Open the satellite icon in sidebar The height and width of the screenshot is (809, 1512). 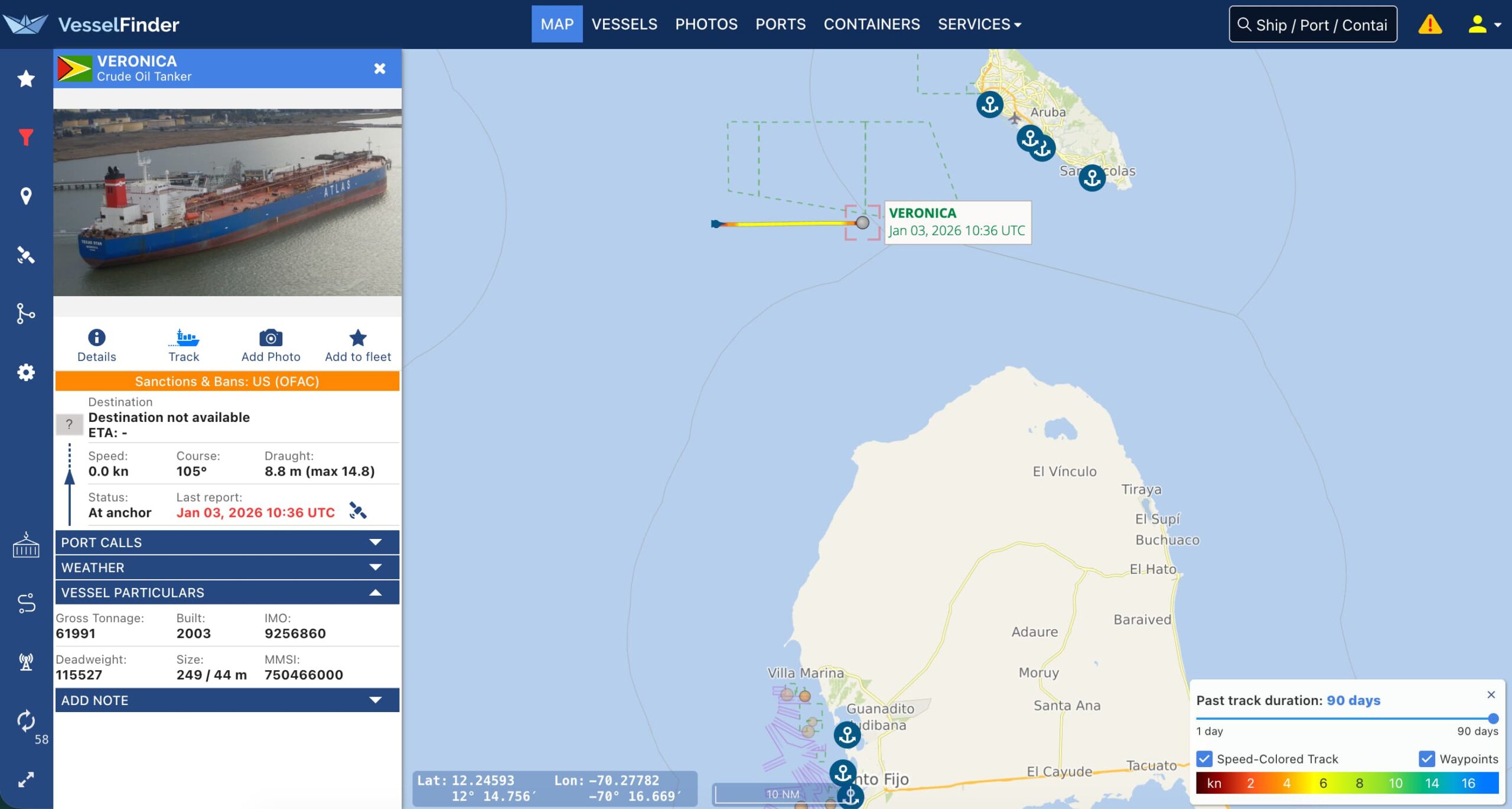(x=25, y=255)
